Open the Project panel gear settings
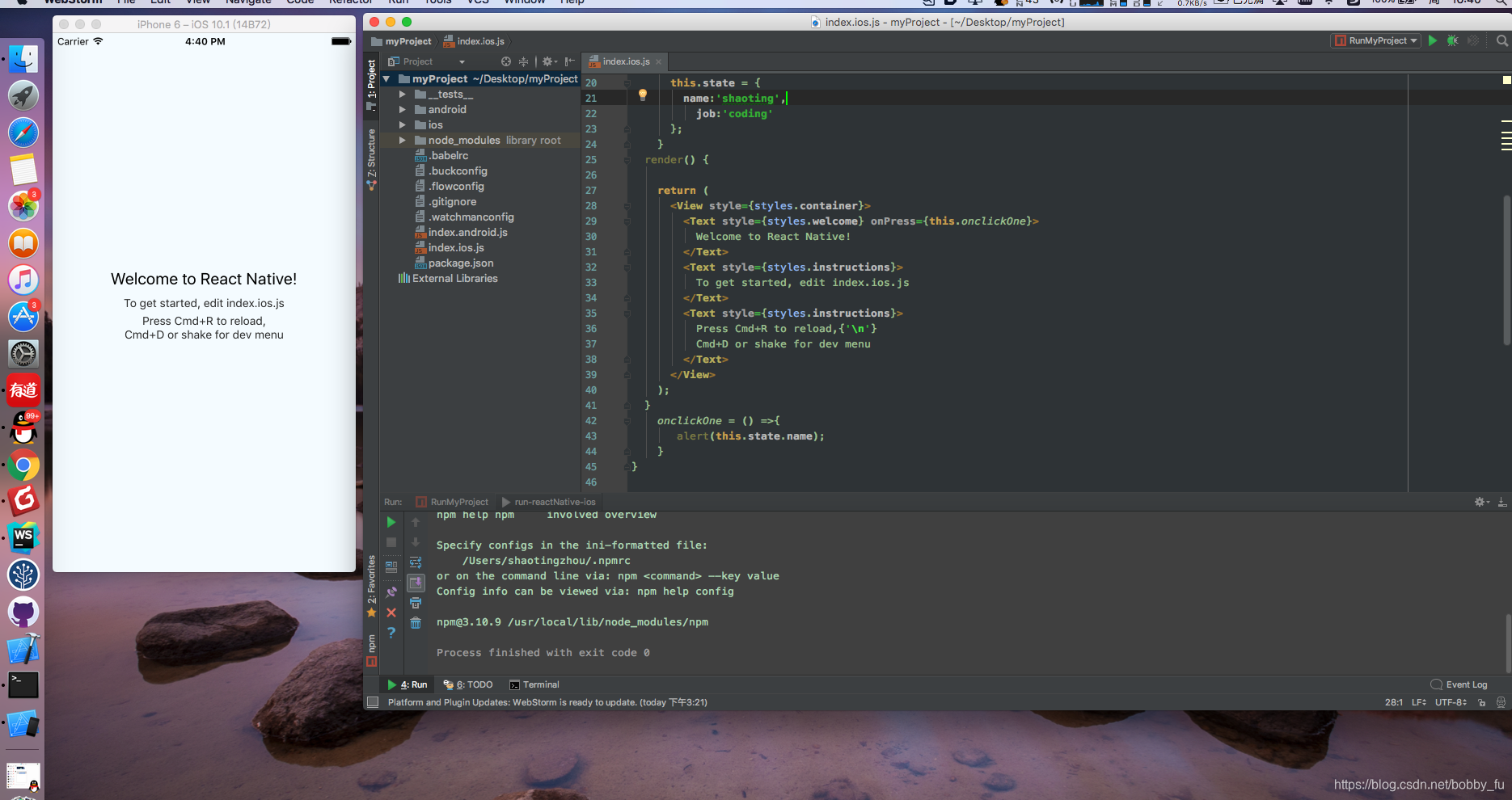Image resolution: width=1512 pixels, height=800 pixels. [x=550, y=61]
